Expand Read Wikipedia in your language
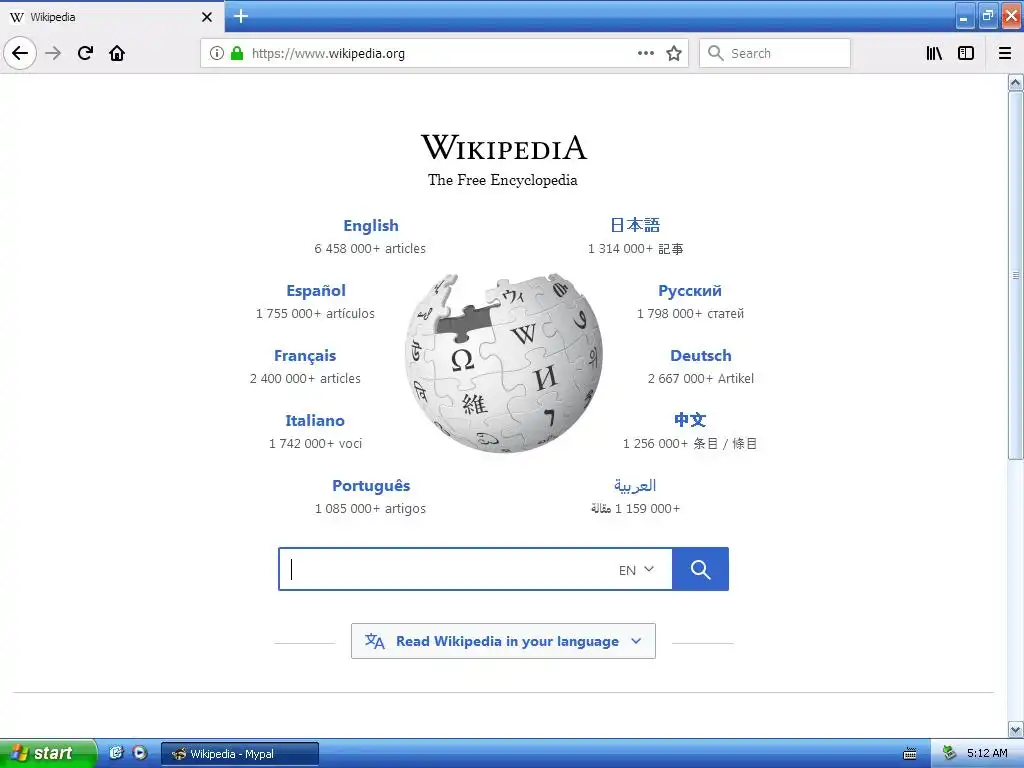1024x768 pixels. coord(504,641)
